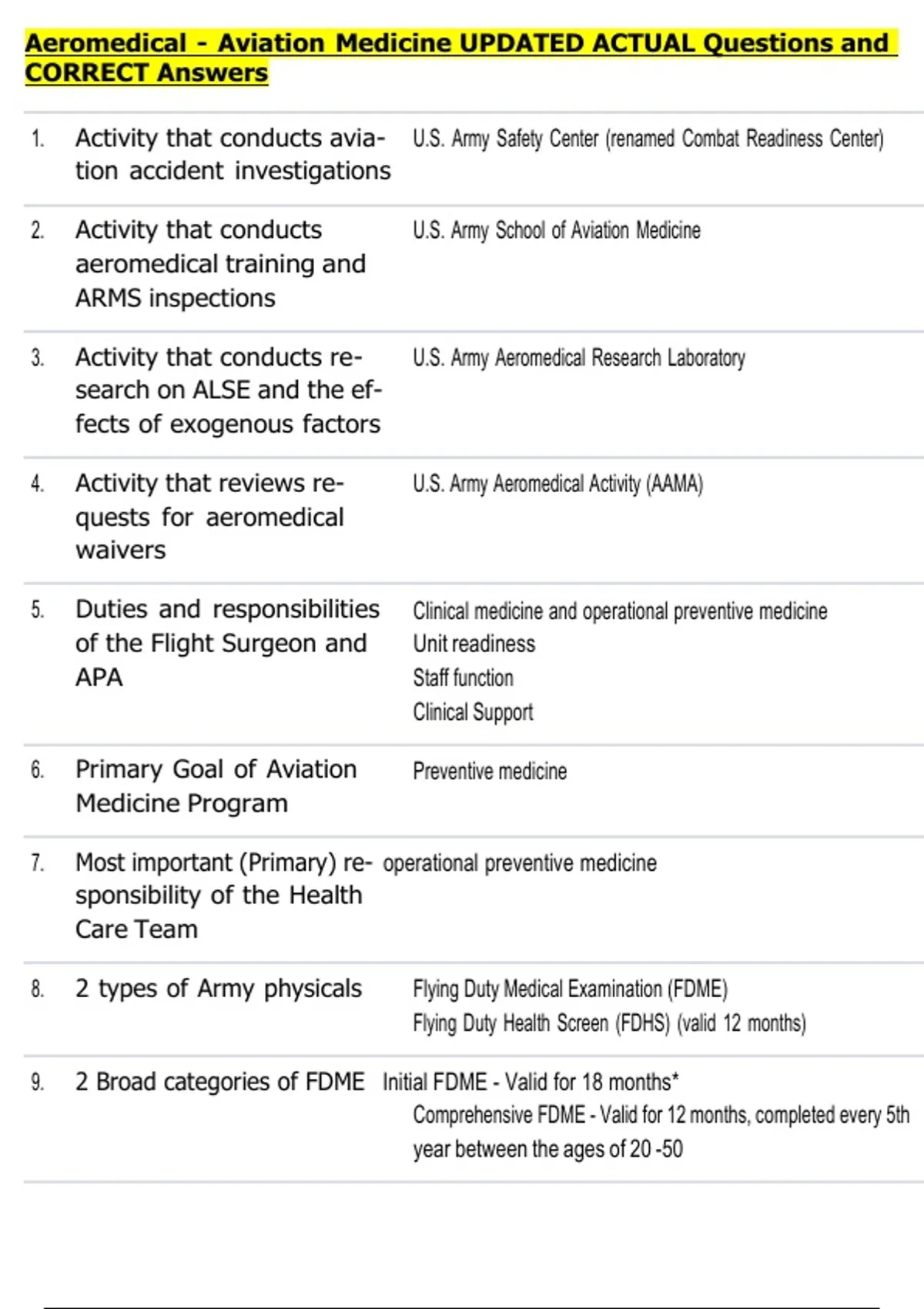Select the 'Initial FDME - Valid for 18 months' line
Viewport: 924px width, 1309px height.
pos(531,1082)
